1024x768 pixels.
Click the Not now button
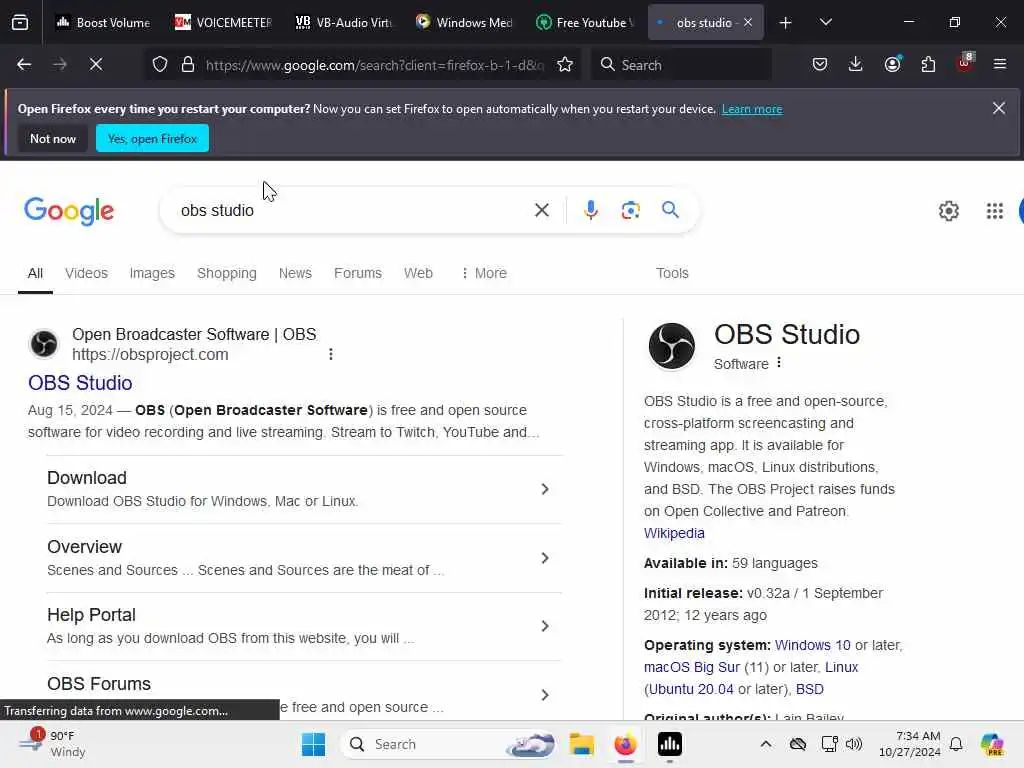53,138
